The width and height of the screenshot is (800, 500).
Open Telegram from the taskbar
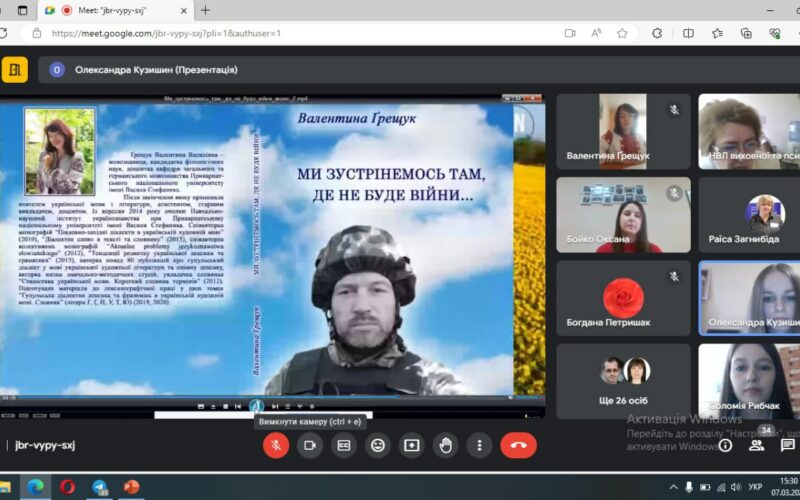[x=100, y=487]
